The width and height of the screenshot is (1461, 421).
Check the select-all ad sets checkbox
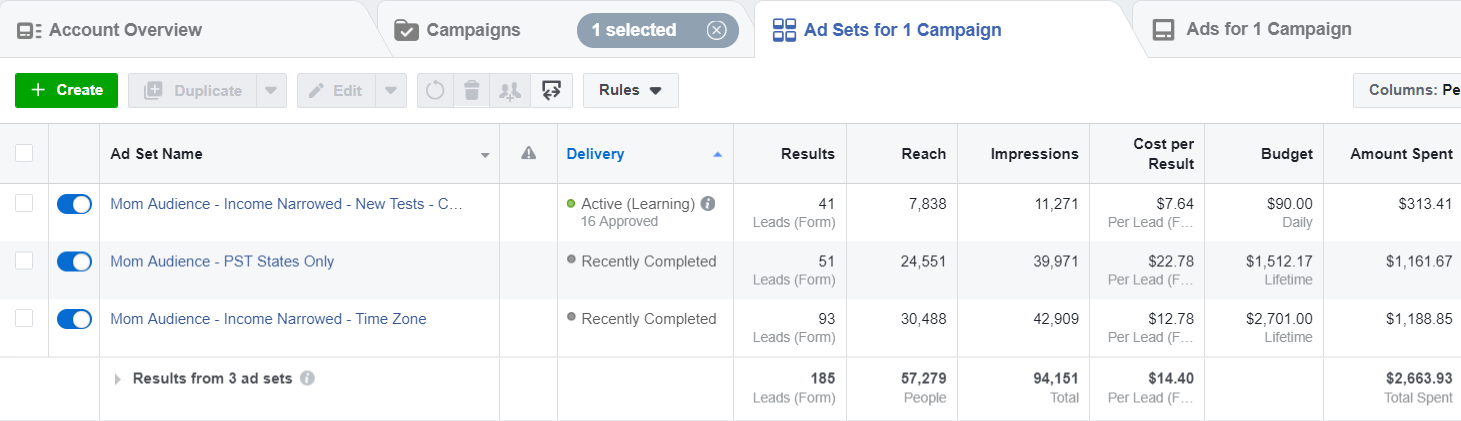(24, 153)
